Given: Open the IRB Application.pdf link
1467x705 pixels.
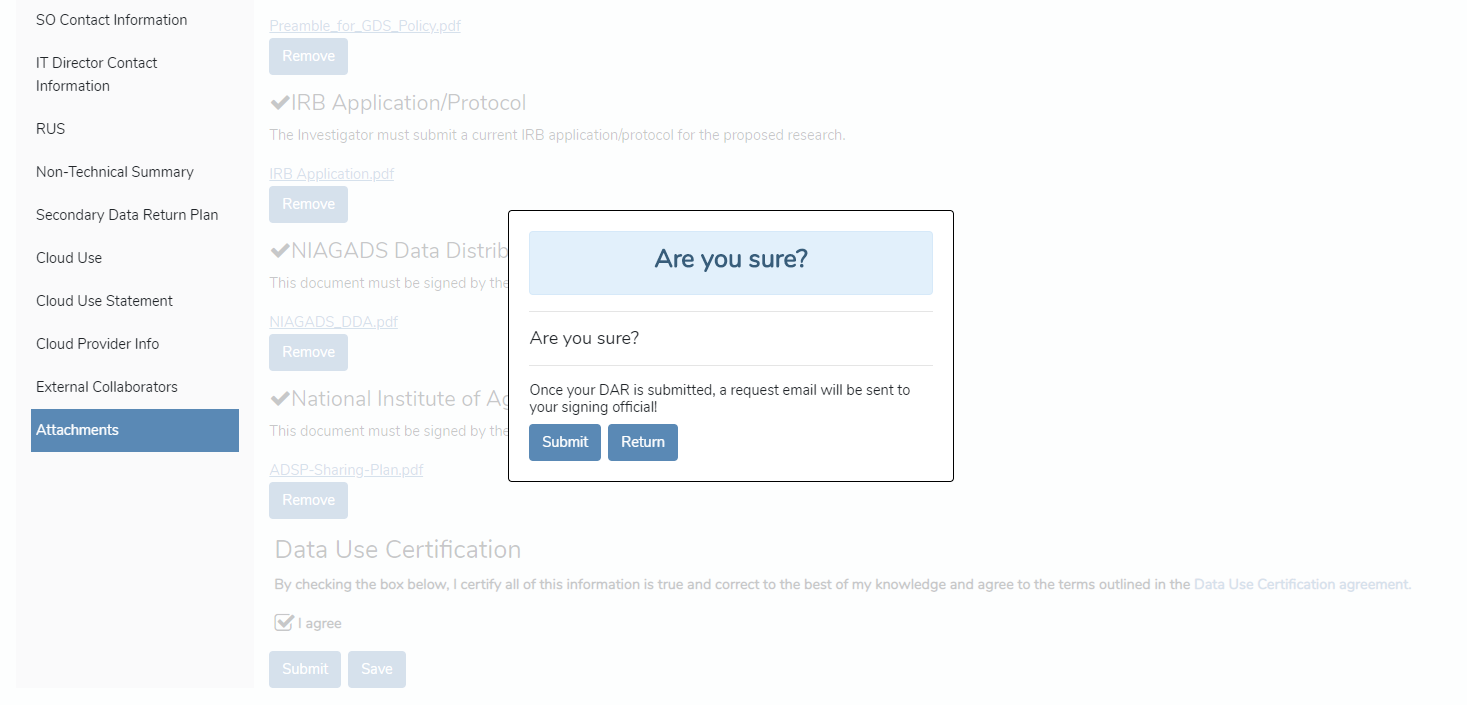Looking at the screenshot, I should click(x=332, y=174).
